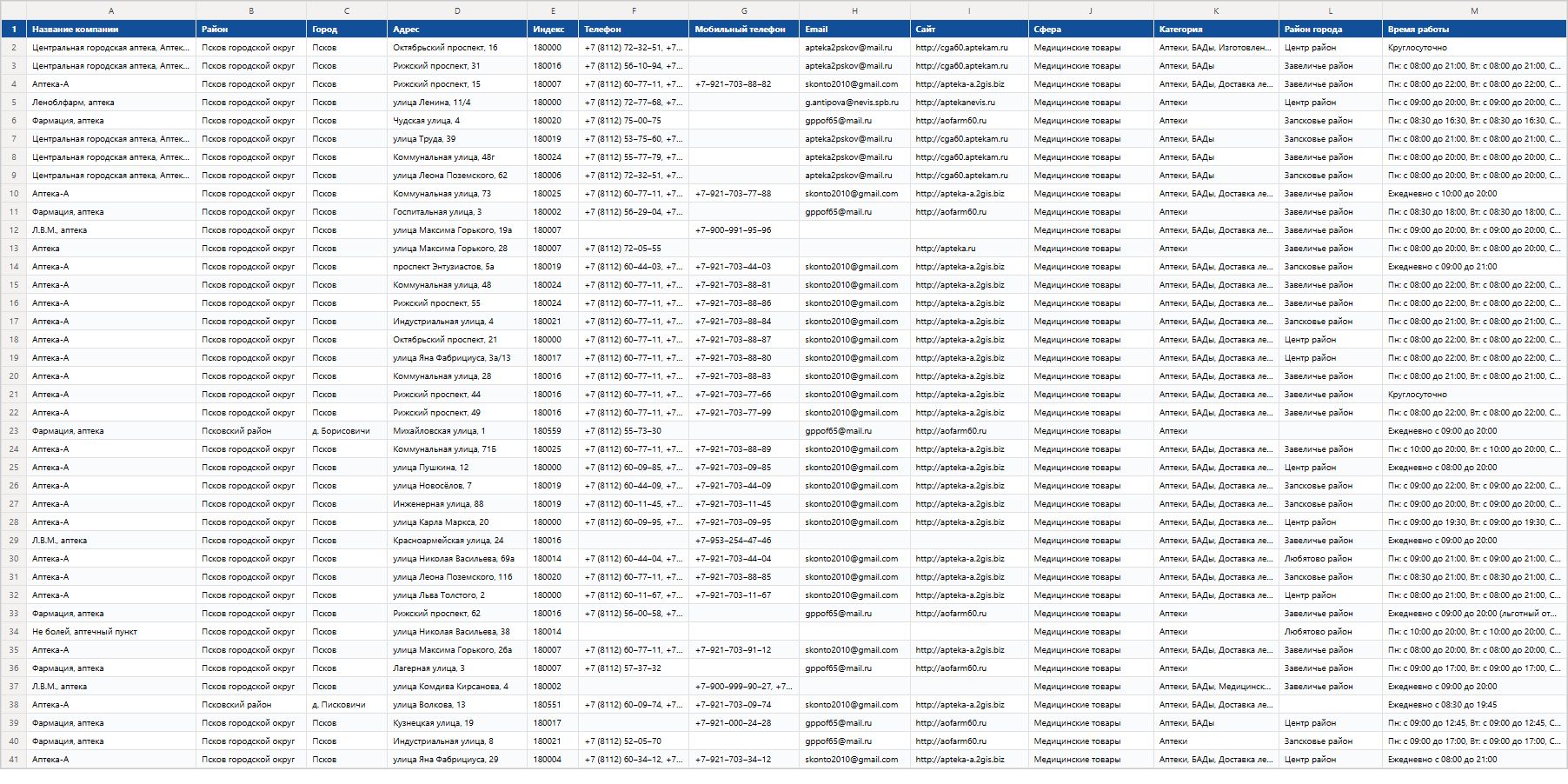The width and height of the screenshot is (1568, 784).
Task: Select phone '+7 (8112) 72–05–55'
Action: 634,248
